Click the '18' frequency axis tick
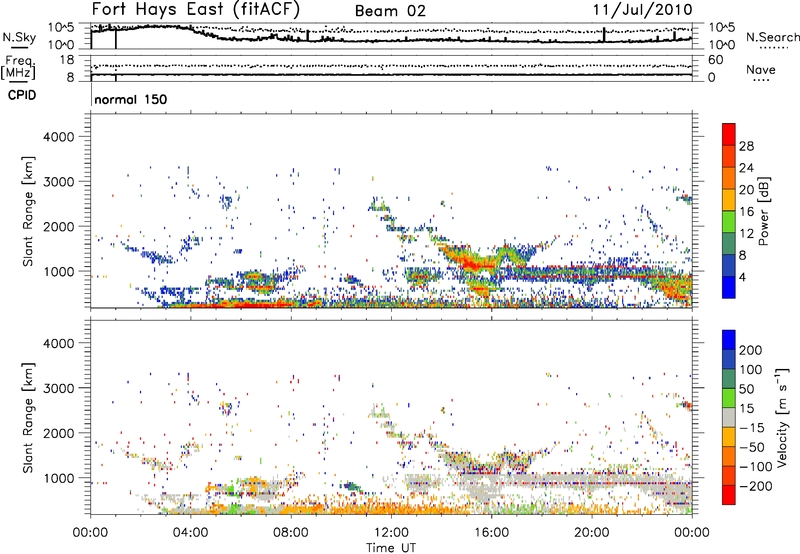The image size is (800, 554). pyautogui.click(x=67, y=60)
